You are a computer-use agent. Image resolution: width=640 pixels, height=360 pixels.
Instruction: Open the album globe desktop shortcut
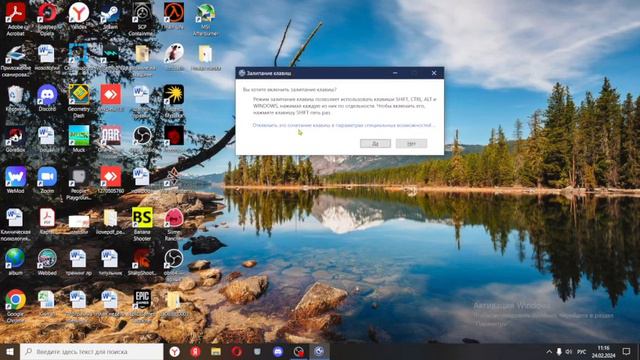[16, 261]
